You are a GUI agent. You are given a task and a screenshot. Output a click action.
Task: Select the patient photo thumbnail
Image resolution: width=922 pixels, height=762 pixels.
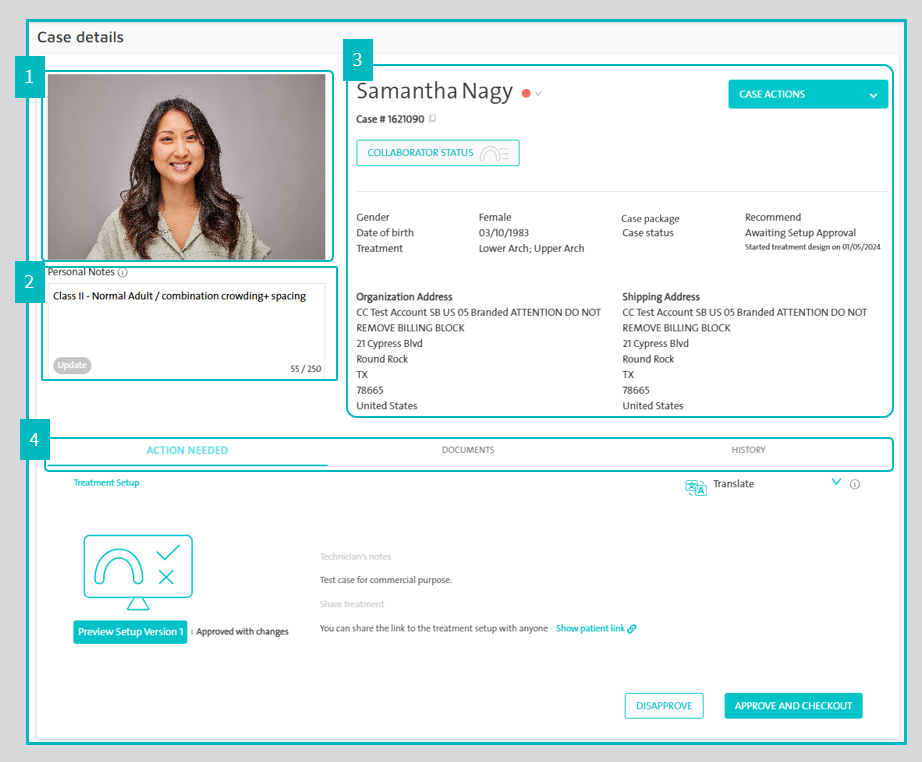click(186, 166)
